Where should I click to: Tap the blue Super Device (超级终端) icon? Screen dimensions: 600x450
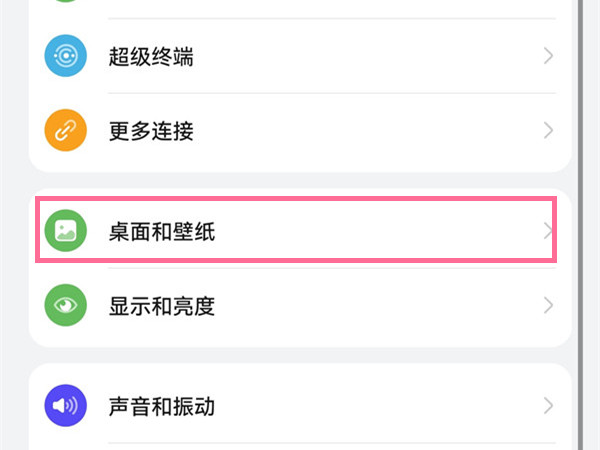(66, 56)
